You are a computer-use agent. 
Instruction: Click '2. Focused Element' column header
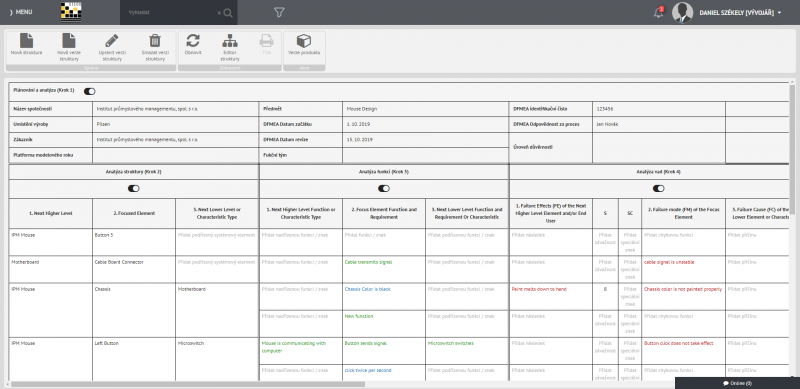[134, 213]
